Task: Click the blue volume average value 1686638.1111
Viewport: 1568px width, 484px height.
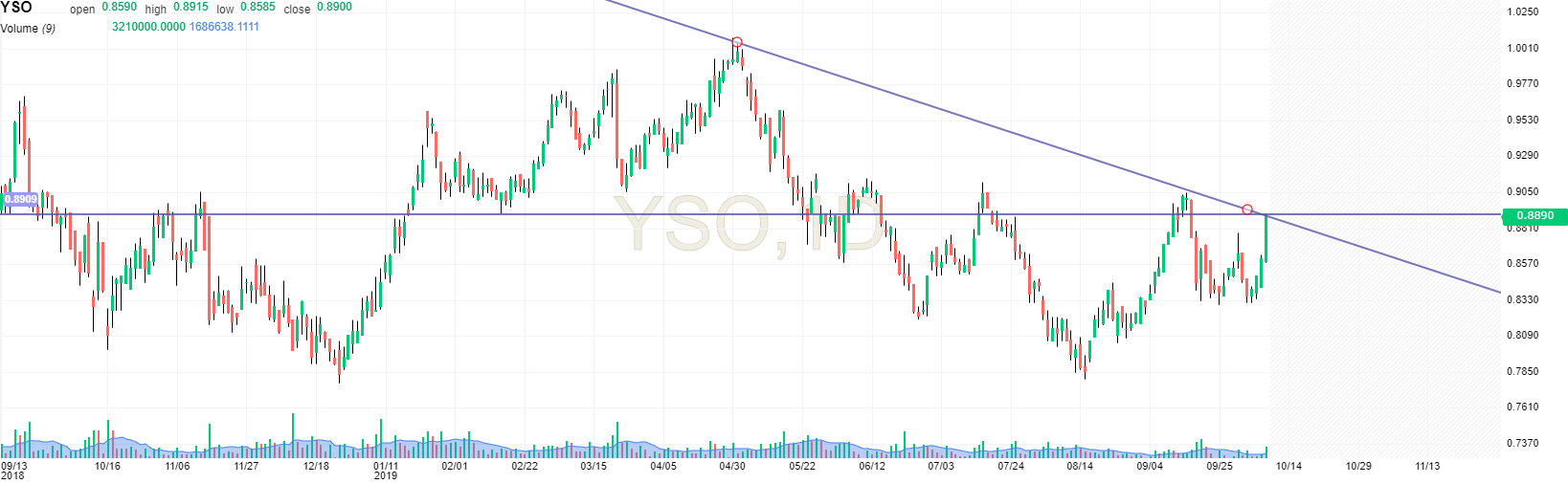Action: (x=224, y=27)
